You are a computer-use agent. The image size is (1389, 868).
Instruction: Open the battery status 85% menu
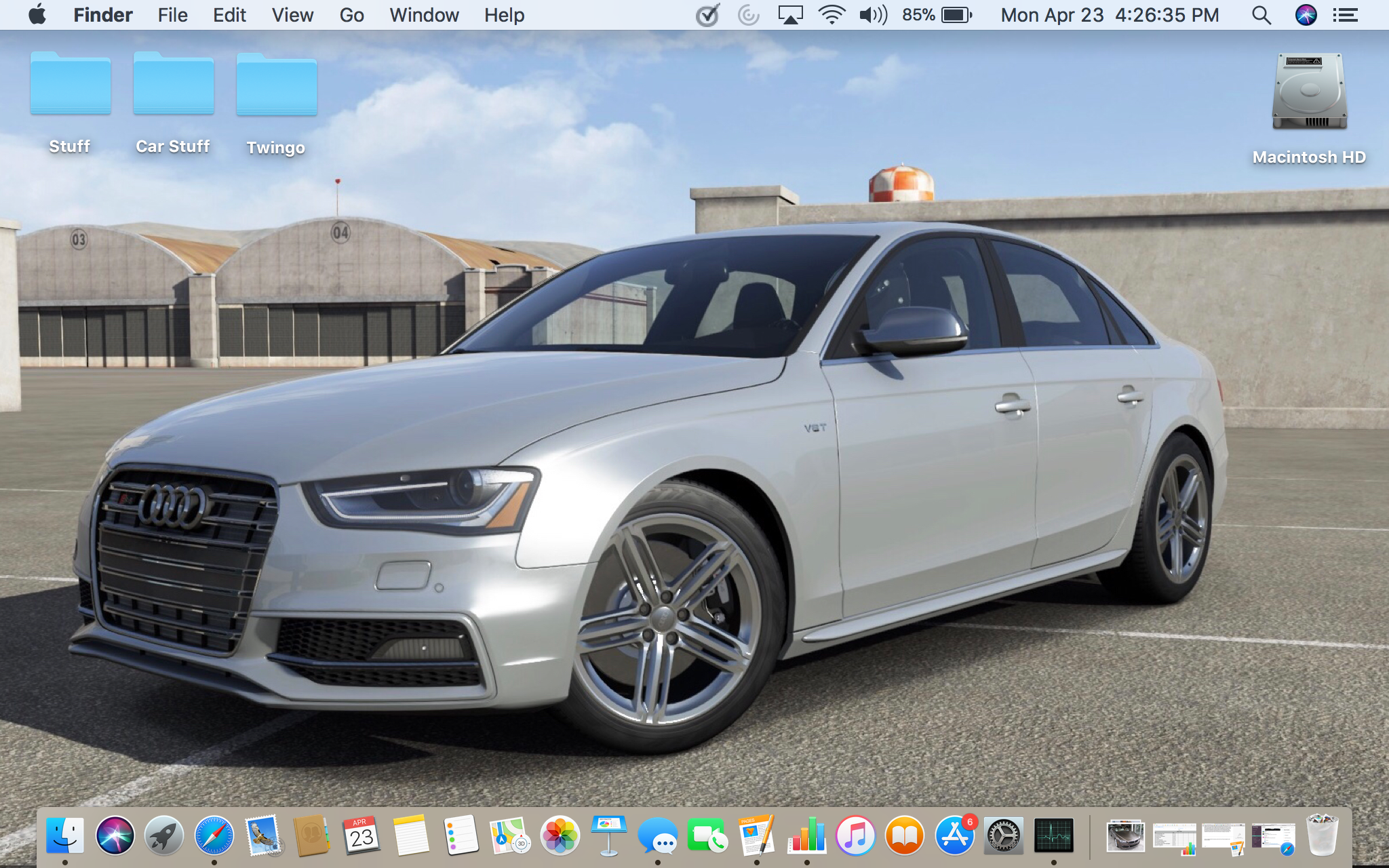point(937,15)
